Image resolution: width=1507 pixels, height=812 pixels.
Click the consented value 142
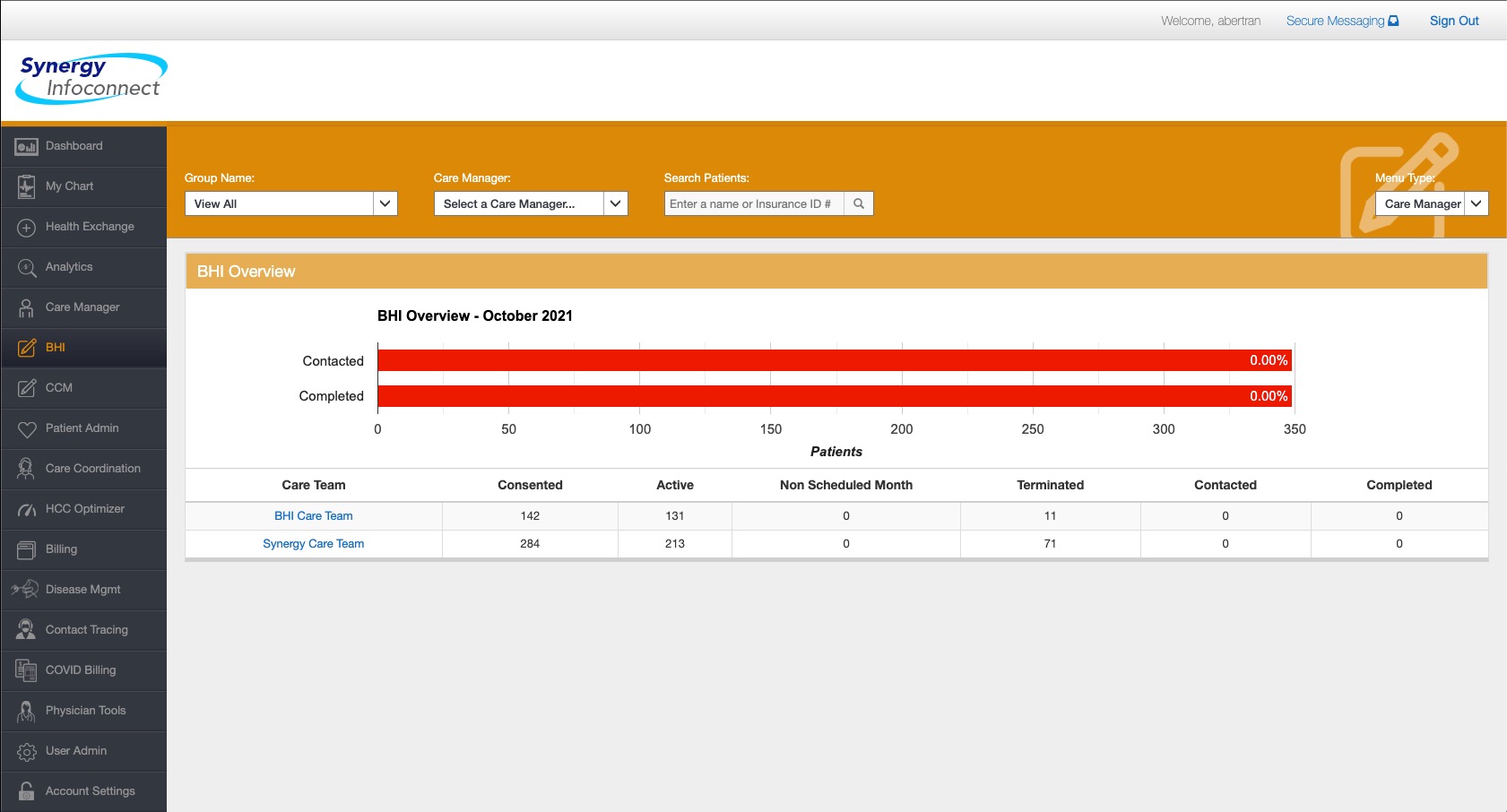coord(530,516)
